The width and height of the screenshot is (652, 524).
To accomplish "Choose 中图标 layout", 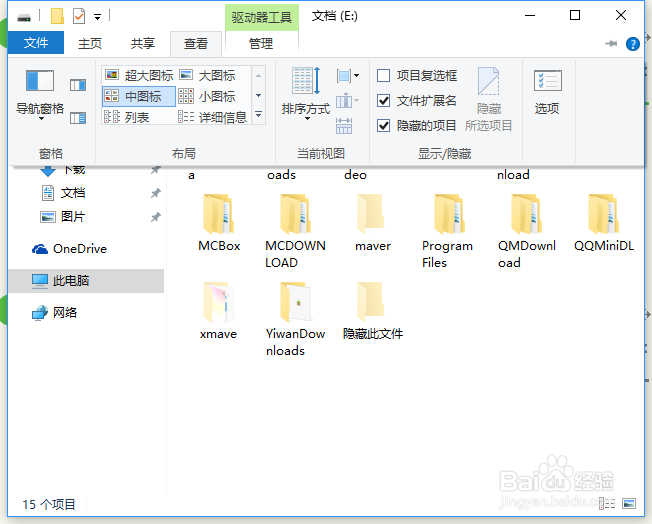I will (x=139, y=96).
